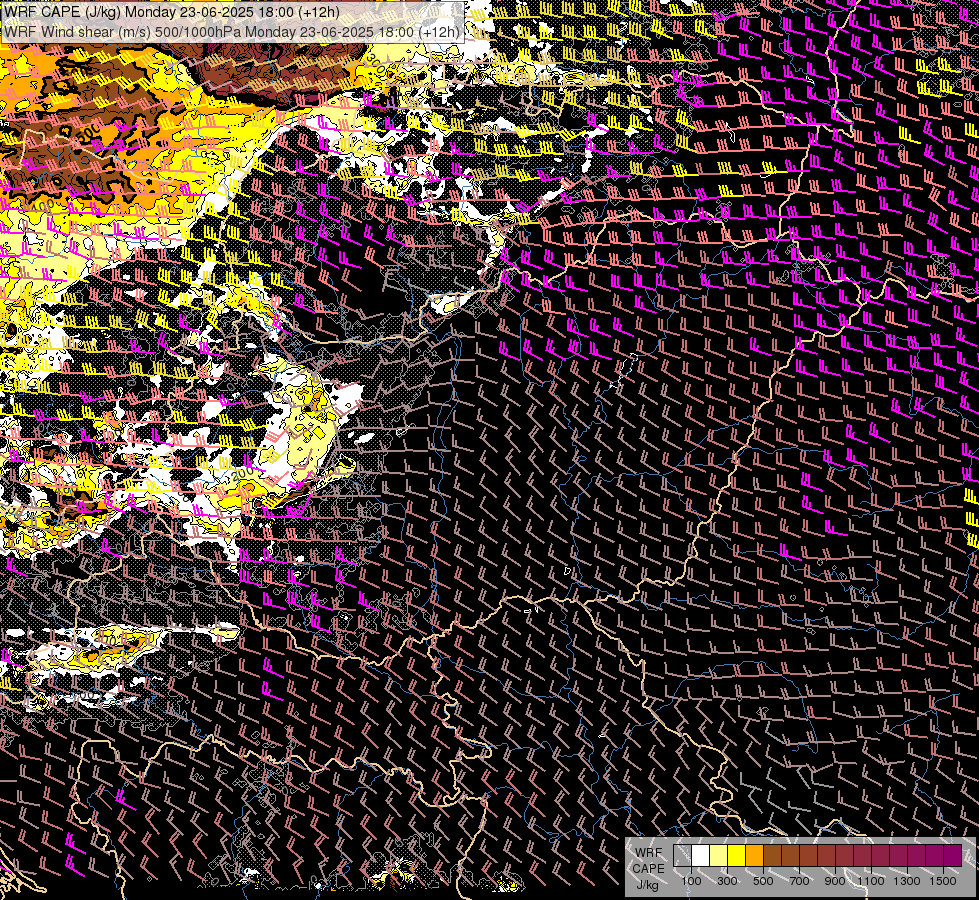Click the '1100' legend scale label
Viewport: 979px width, 900px height.
coord(870,881)
